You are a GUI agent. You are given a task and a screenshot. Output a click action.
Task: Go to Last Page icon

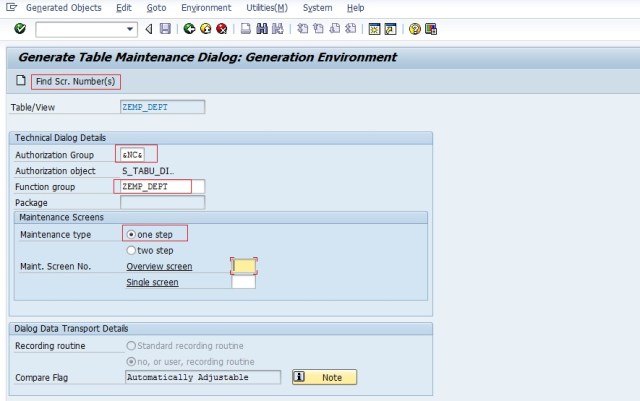point(350,29)
